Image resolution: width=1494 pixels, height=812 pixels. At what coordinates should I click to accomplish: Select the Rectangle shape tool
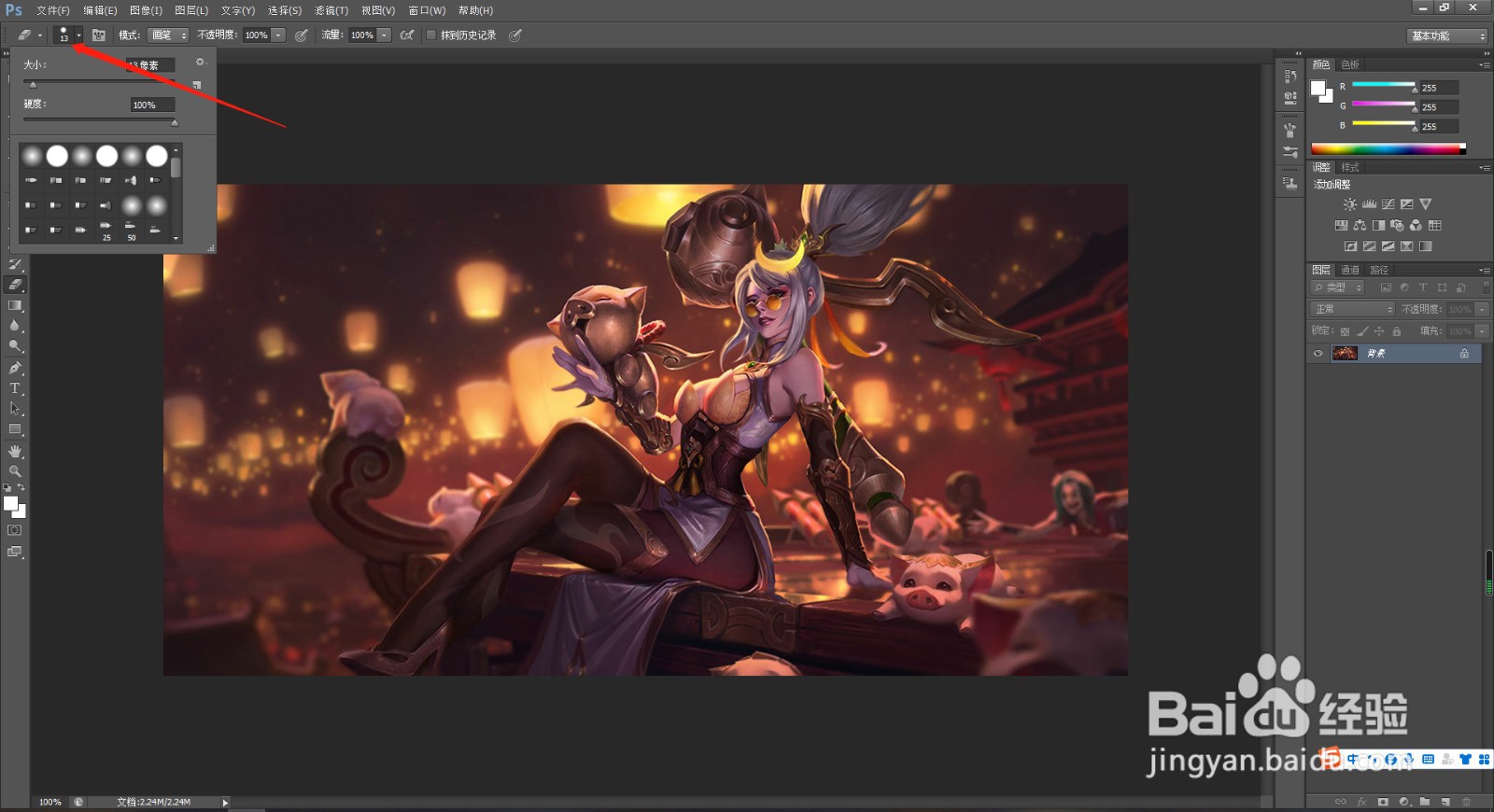pyautogui.click(x=15, y=429)
